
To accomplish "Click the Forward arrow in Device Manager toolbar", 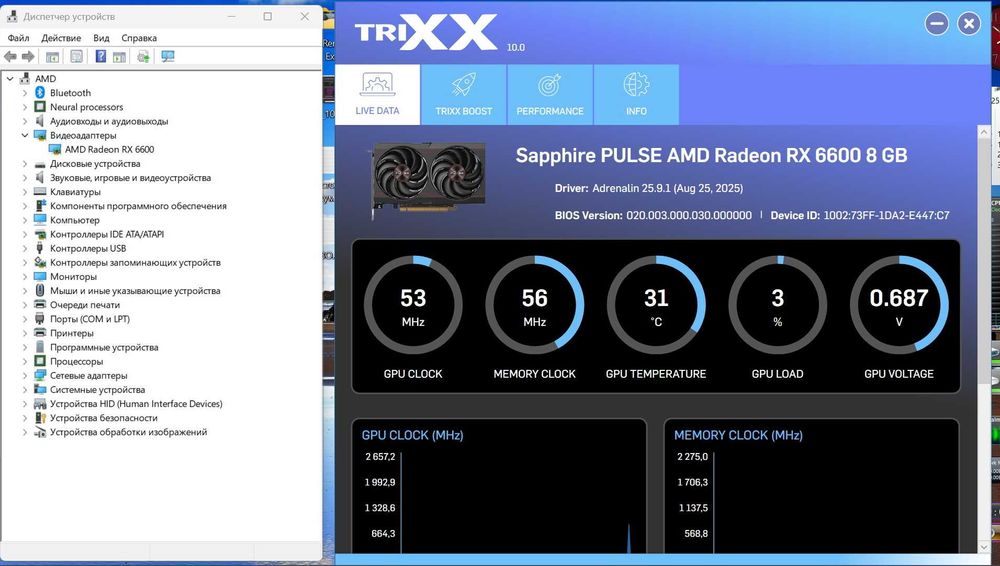I will click(28, 57).
